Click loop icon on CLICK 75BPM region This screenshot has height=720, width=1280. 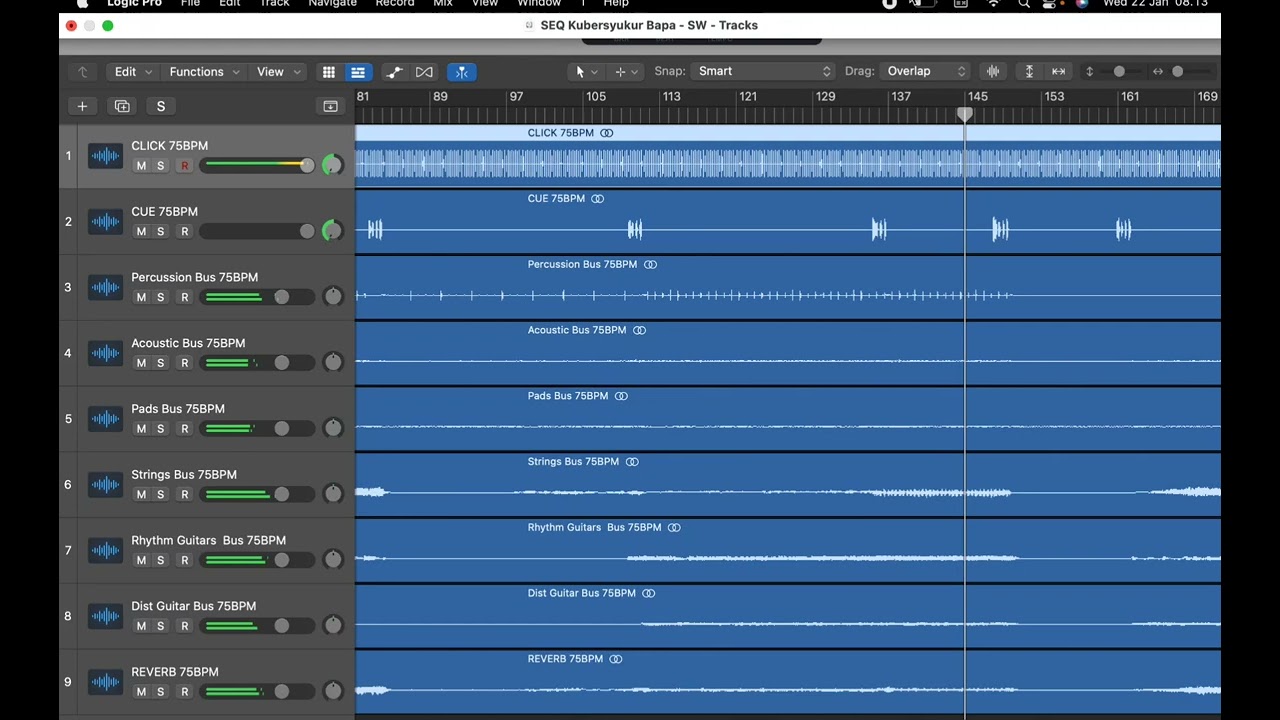pos(607,133)
